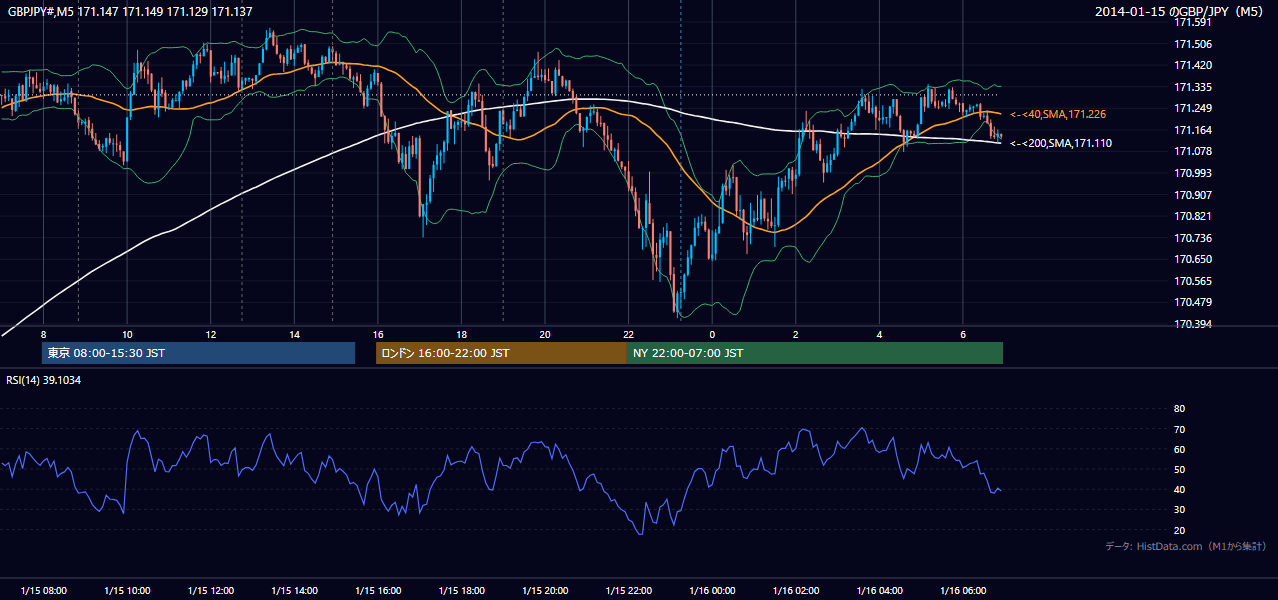Click price level 170.907 on axis

click(x=1193, y=195)
